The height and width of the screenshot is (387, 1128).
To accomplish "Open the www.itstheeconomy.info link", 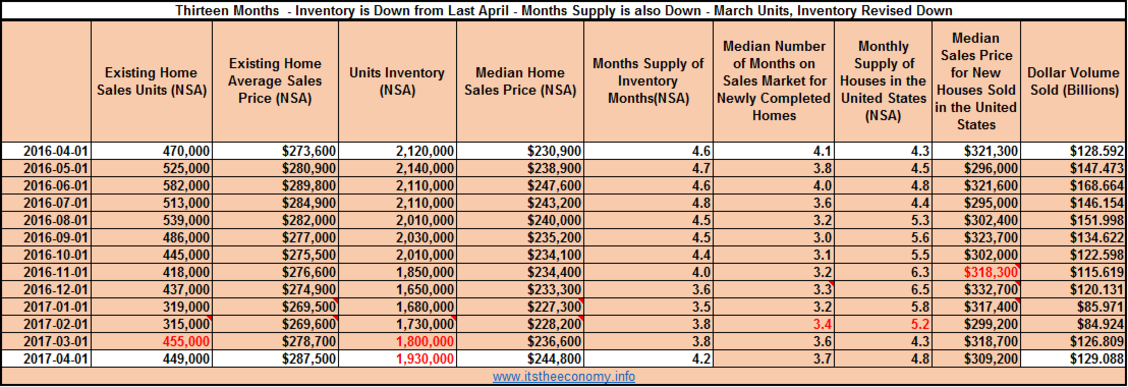I will coord(563,377).
